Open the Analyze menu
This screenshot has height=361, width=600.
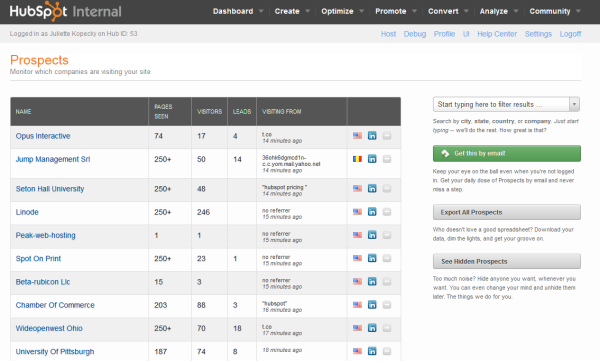coord(494,11)
